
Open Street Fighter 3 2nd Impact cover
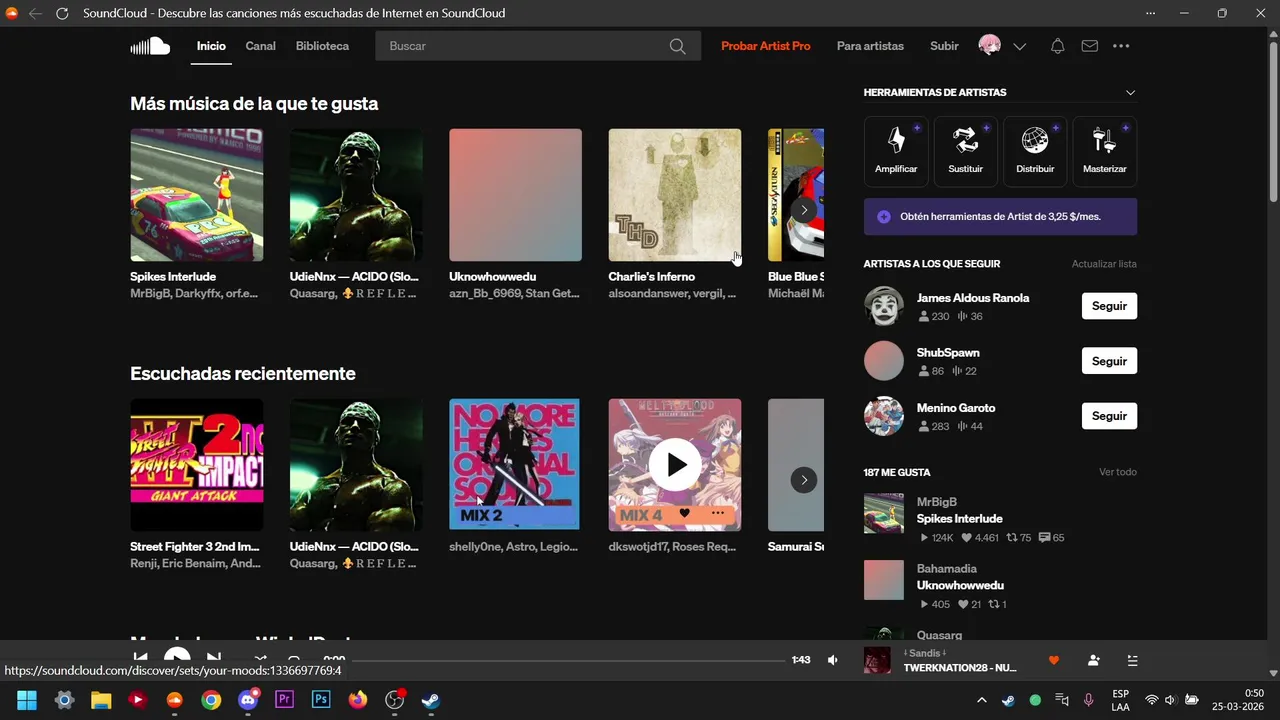click(x=197, y=465)
